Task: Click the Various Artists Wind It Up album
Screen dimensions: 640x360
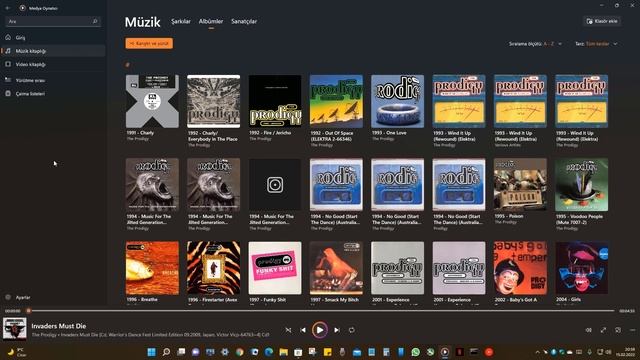Action: pos(520,102)
